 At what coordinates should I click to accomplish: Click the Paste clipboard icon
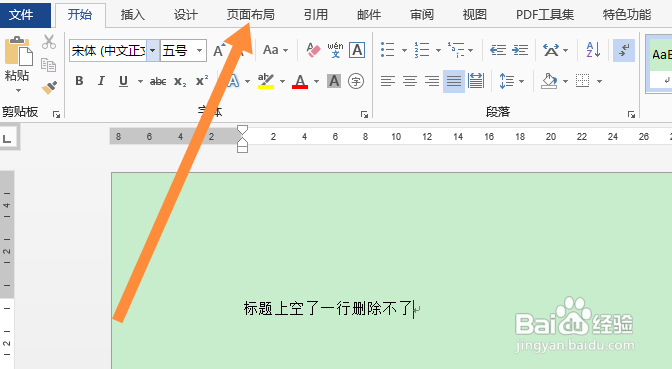click(18, 51)
